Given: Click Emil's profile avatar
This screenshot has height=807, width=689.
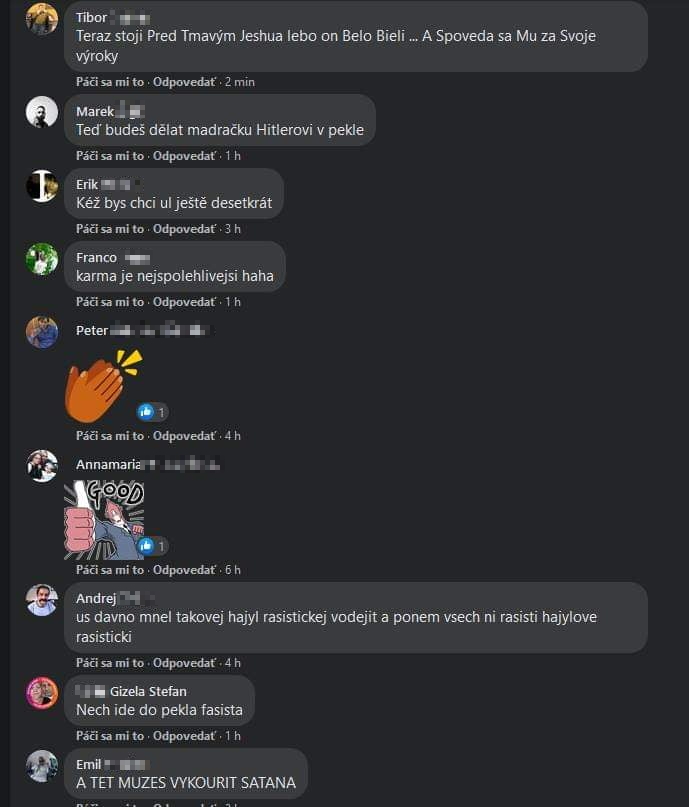Looking at the screenshot, I should pyautogui.click(x=42, y=766).
